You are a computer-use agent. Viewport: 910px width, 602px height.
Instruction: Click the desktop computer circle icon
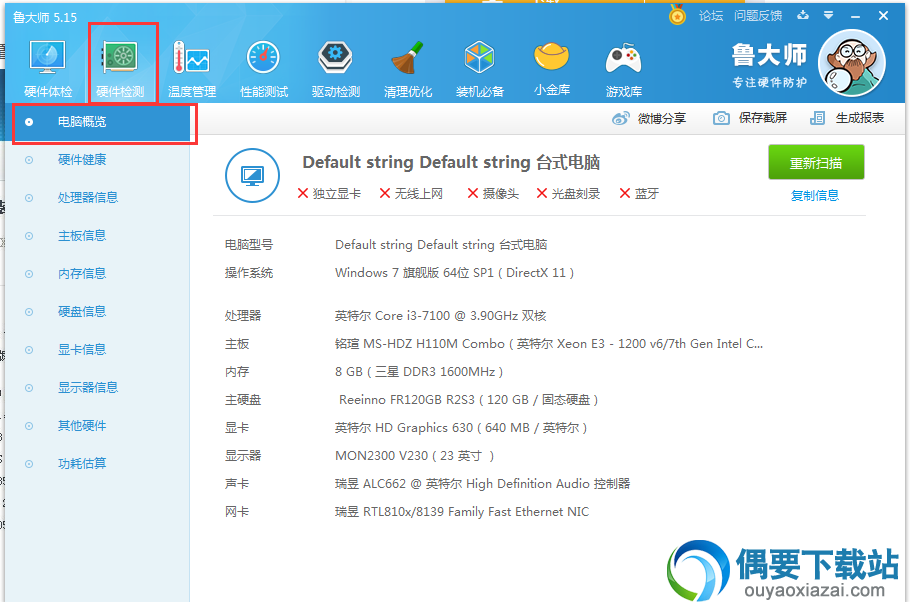point(252,175)
